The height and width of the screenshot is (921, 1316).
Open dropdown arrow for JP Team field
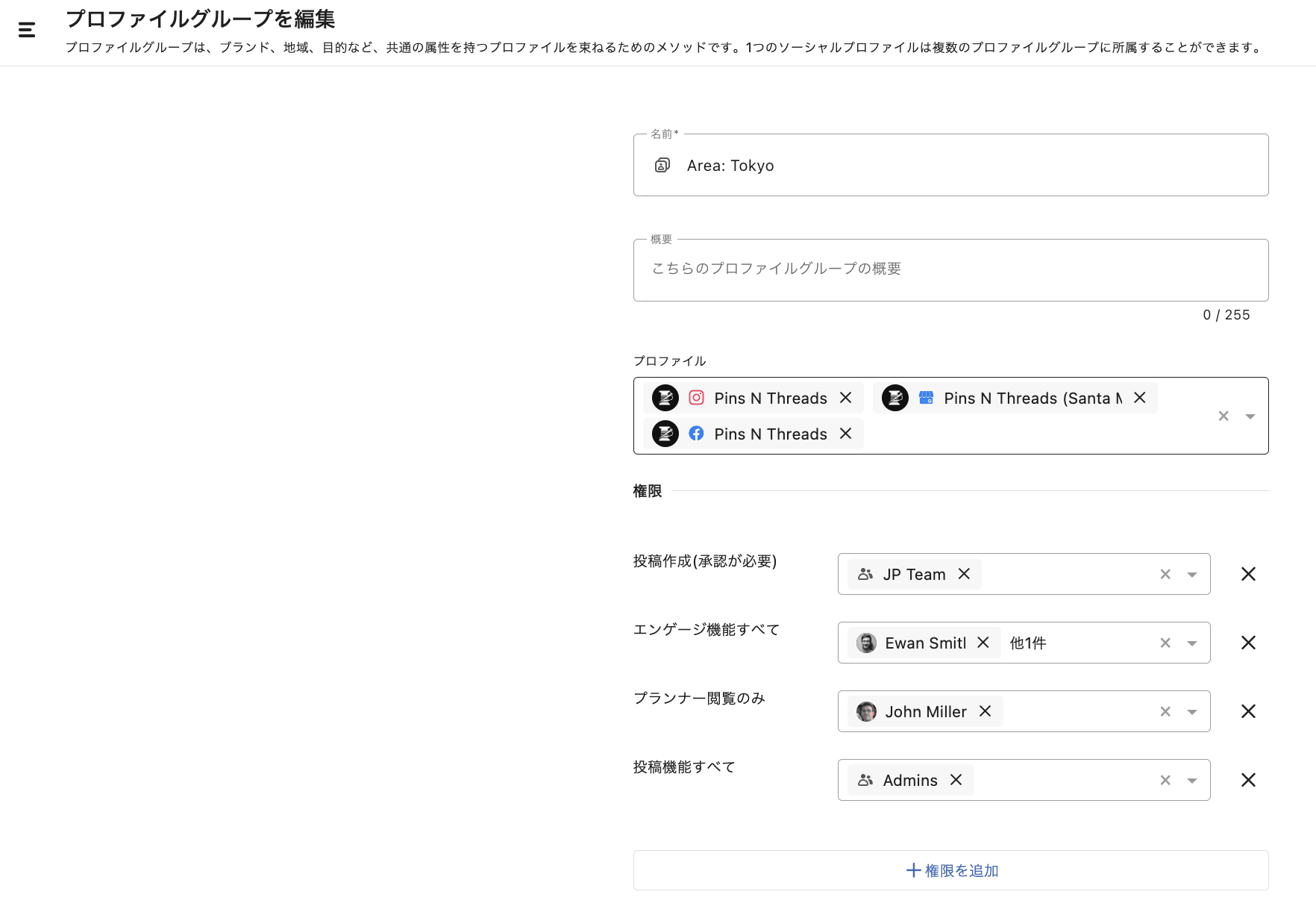coord(1192,575)
